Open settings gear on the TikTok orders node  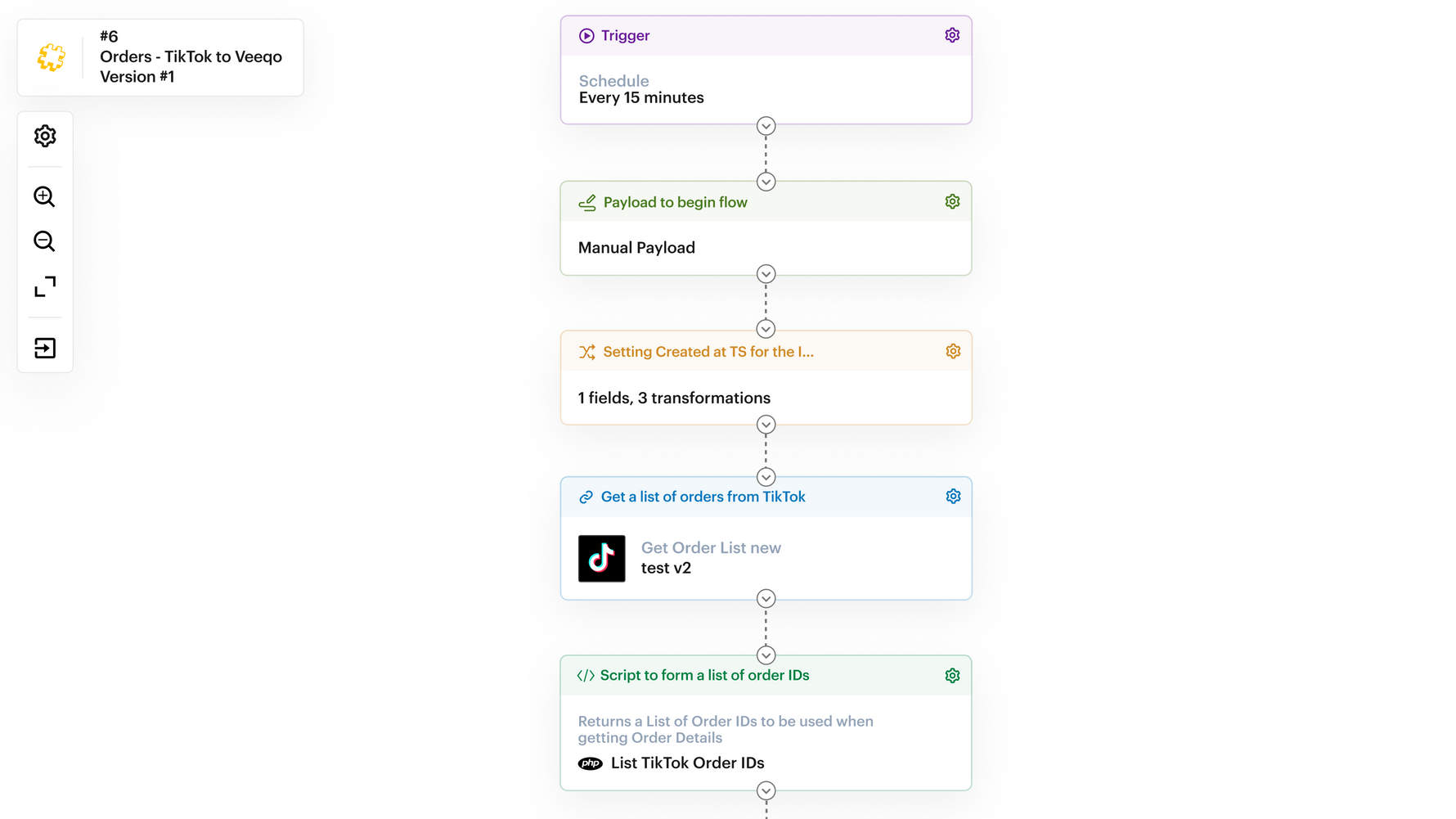click(952, 496)
